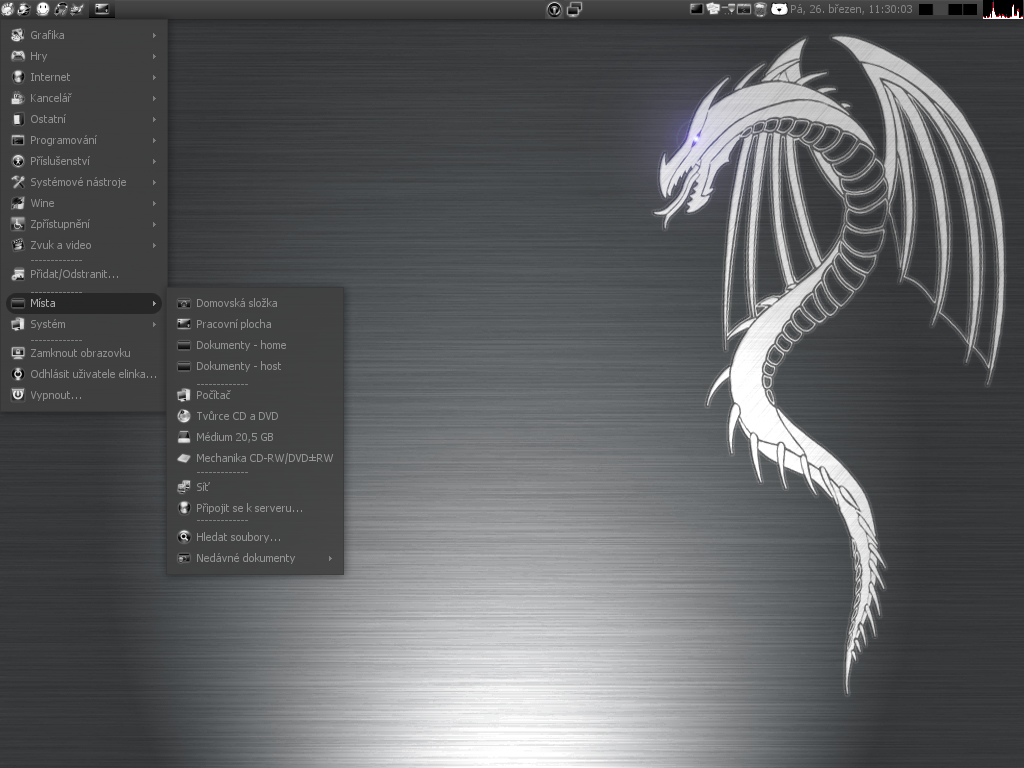This screenshot has width=1024, height=768.
Task: Expand the Příslušenství submenu arrow
Action: click(x=154, y=161)
